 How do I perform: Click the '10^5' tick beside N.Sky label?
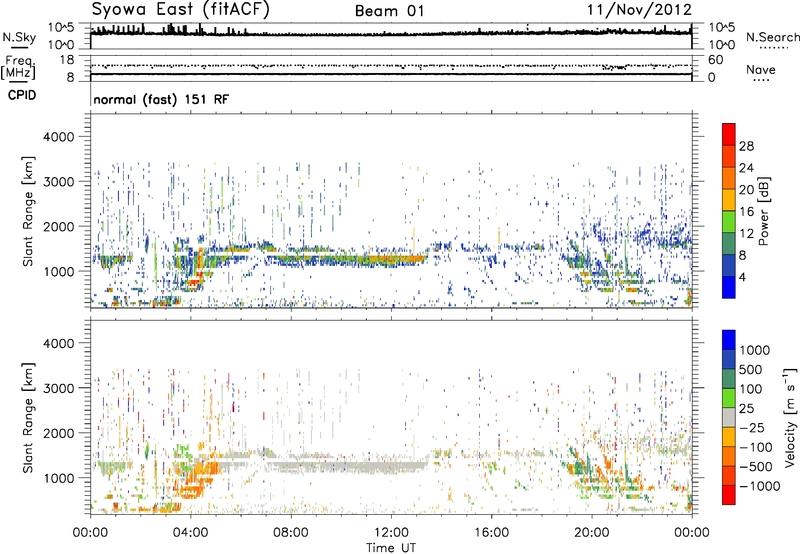tap(61, 28)
